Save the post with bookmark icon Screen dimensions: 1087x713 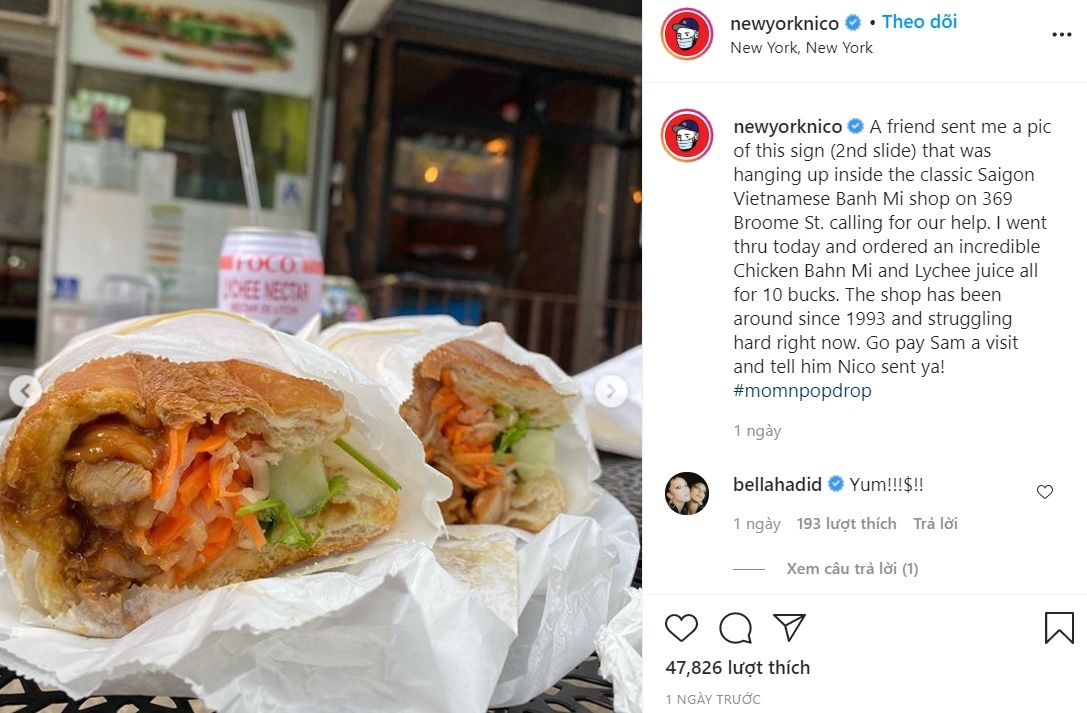[x=1059, y=628]
